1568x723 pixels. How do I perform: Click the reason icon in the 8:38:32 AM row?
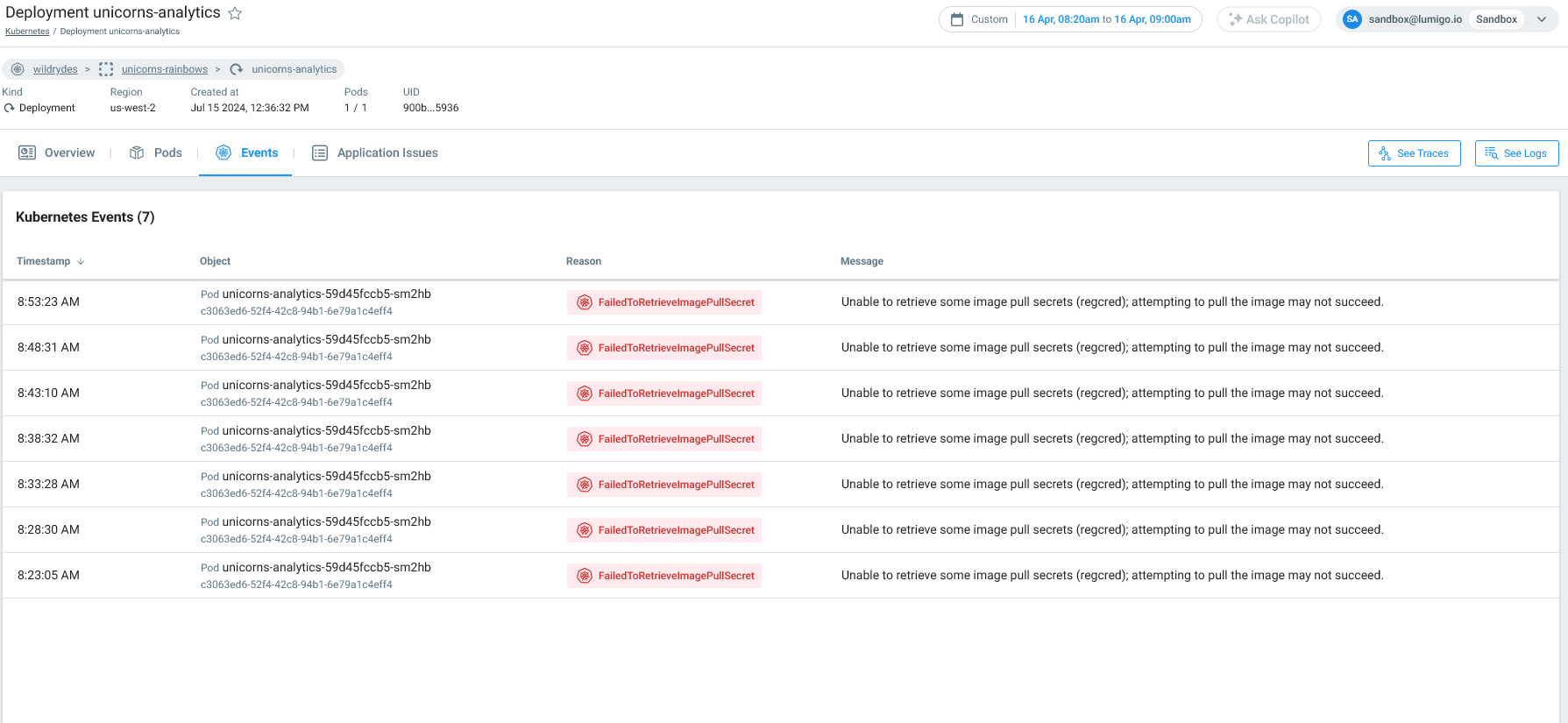point(585,439)
